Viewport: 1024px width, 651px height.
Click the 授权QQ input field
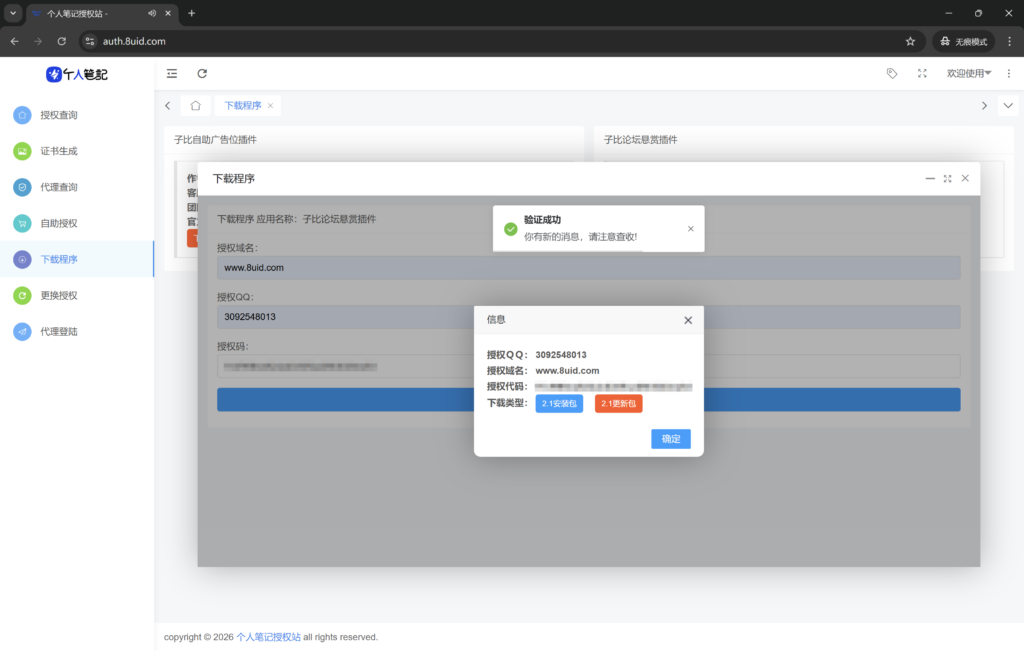[588, 317]
